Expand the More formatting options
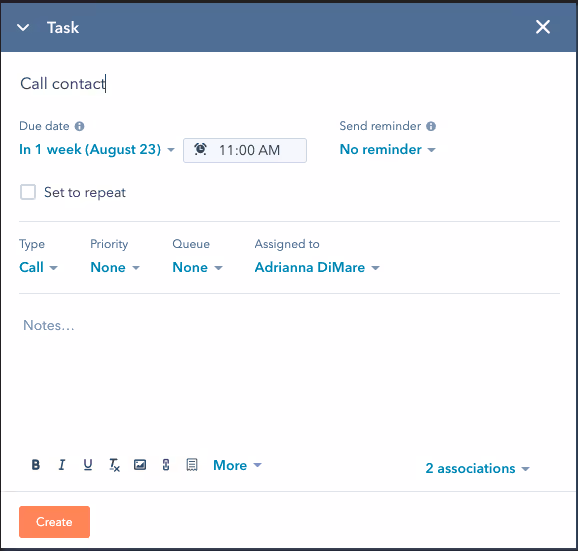This screenshot has height=551, width=578. tap(237, 465)
